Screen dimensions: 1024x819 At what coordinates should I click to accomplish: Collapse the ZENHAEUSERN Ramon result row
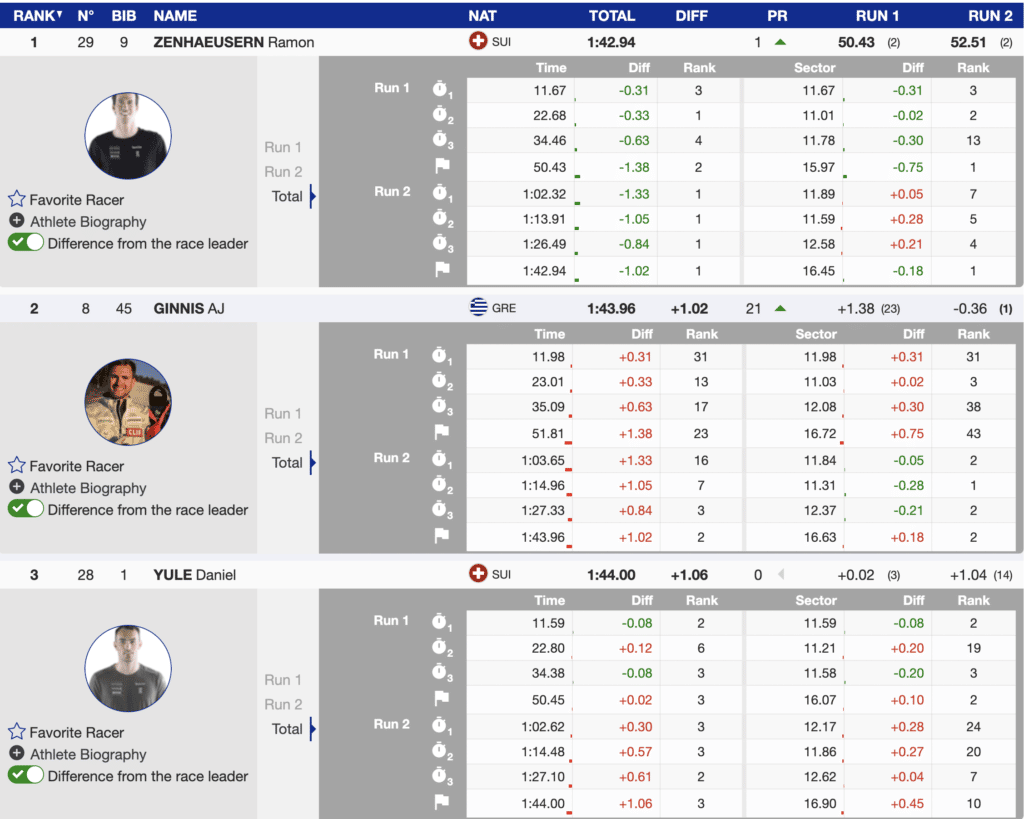point(232,42)
